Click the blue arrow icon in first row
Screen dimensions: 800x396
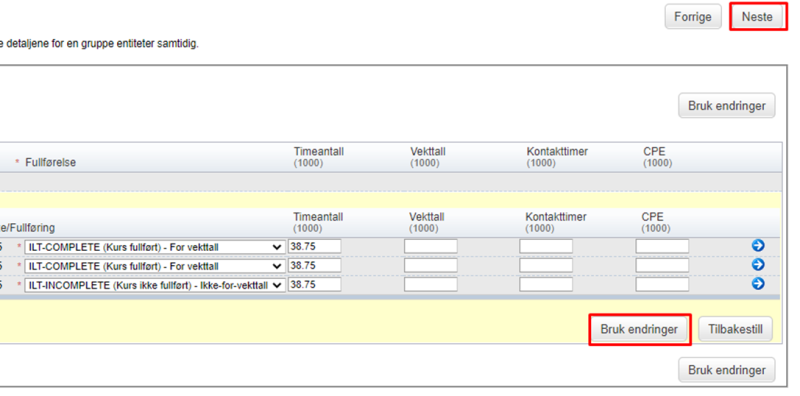click(x=758, y=246)
